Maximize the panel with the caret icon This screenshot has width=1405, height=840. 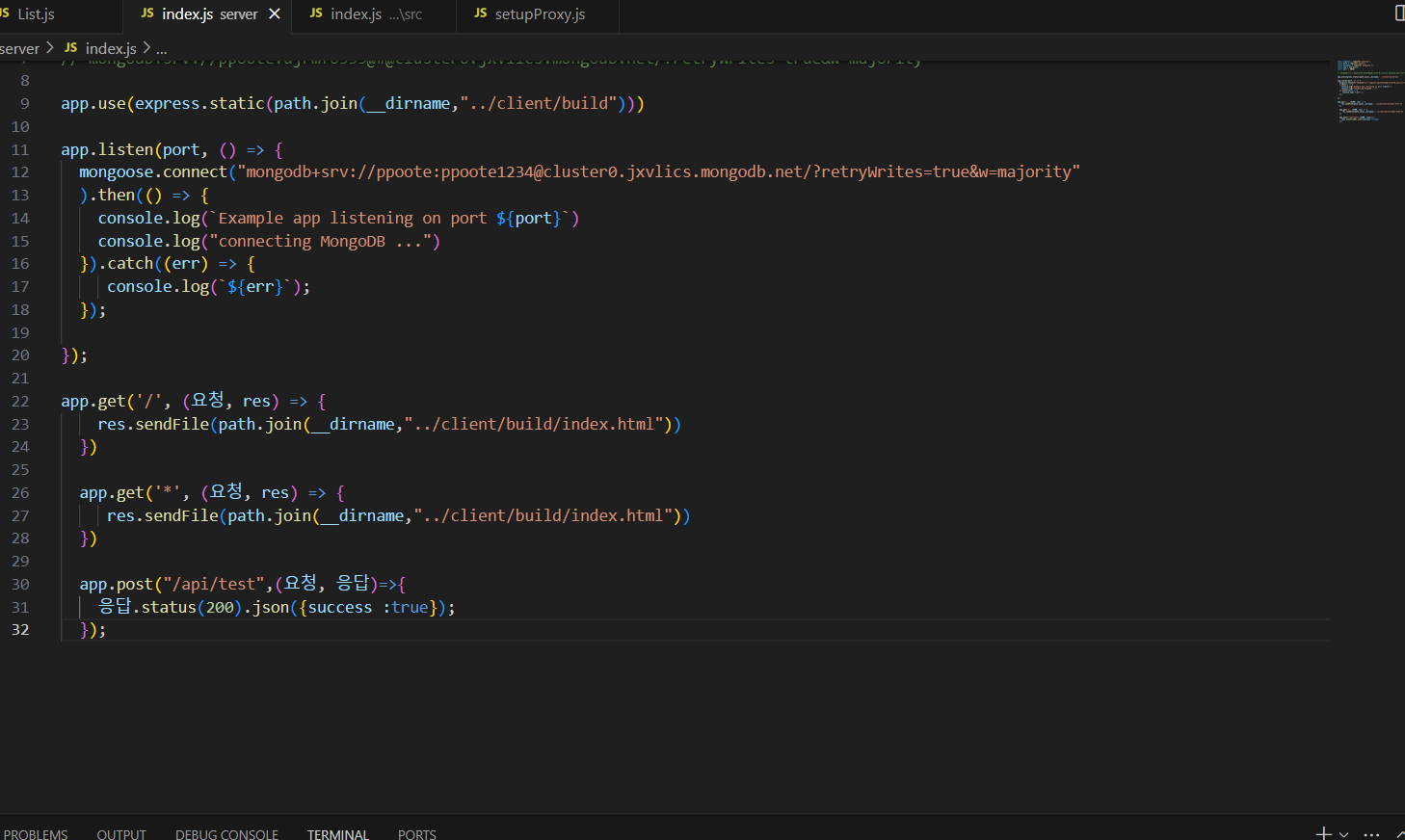pyautogui.click(x=1399, y=834)
